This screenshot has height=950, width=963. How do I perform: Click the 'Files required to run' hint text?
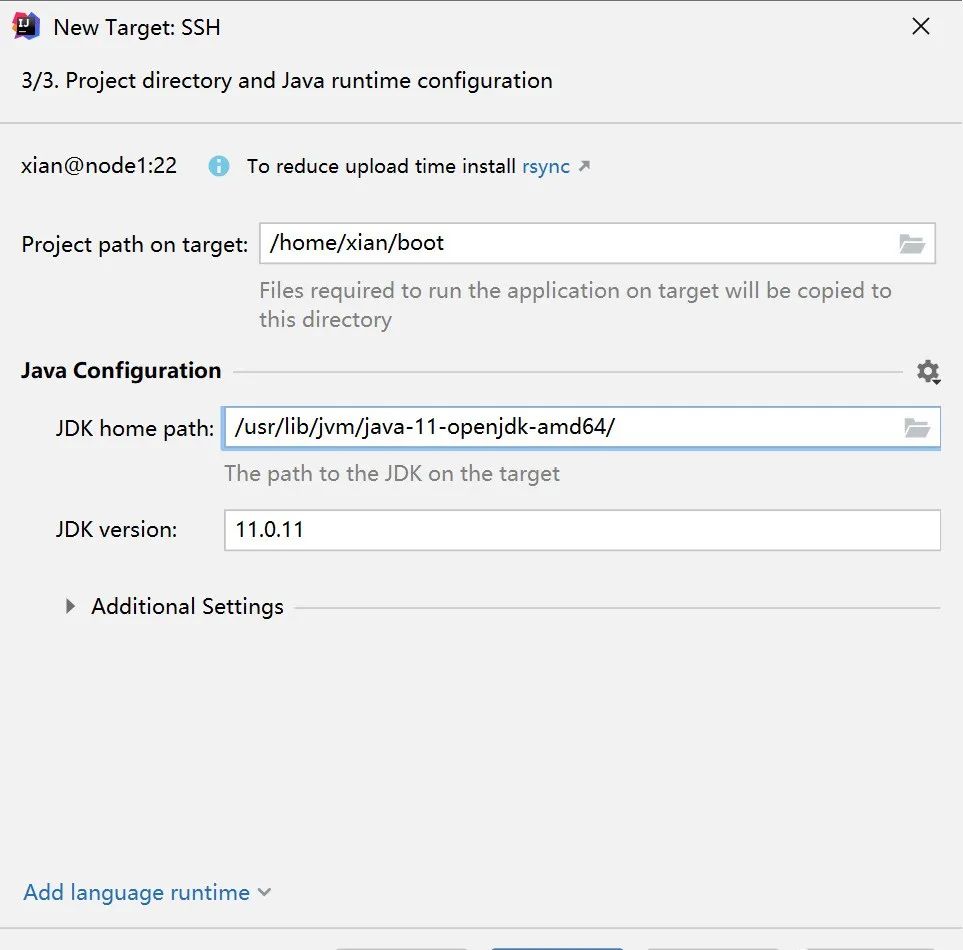tap(575, 305)
